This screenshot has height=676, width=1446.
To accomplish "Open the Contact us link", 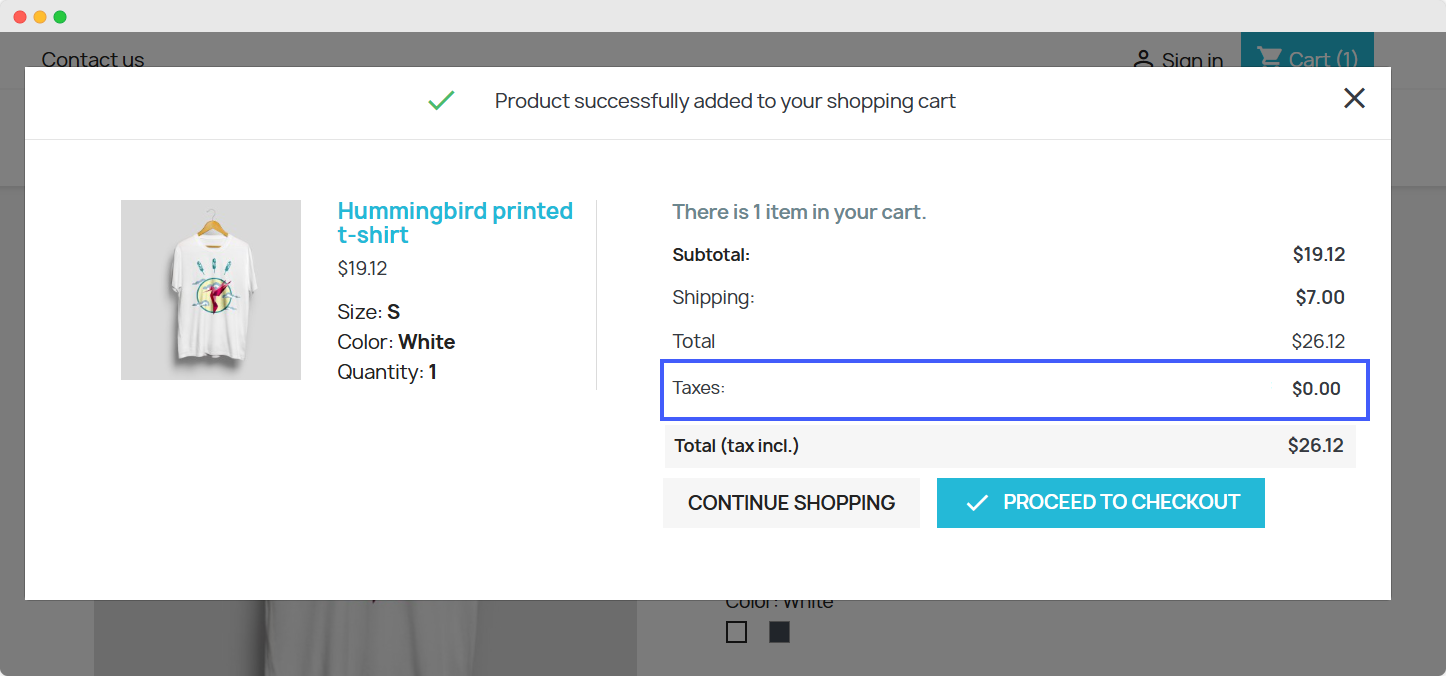I will (92, 60).
